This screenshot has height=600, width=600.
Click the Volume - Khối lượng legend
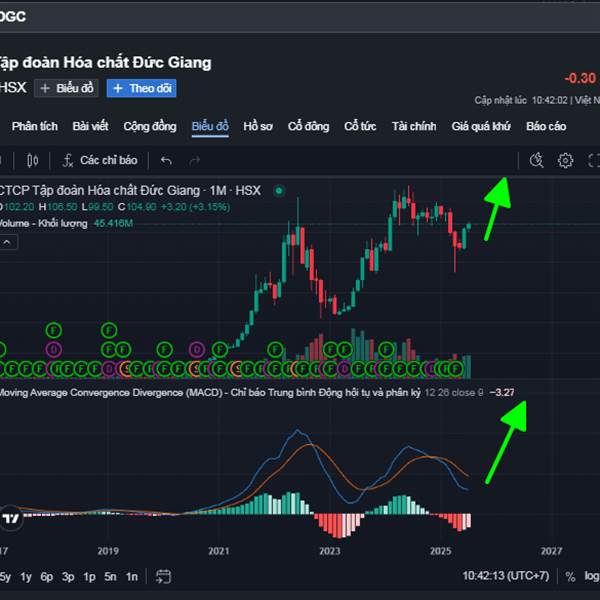click(x=44, y=223)
